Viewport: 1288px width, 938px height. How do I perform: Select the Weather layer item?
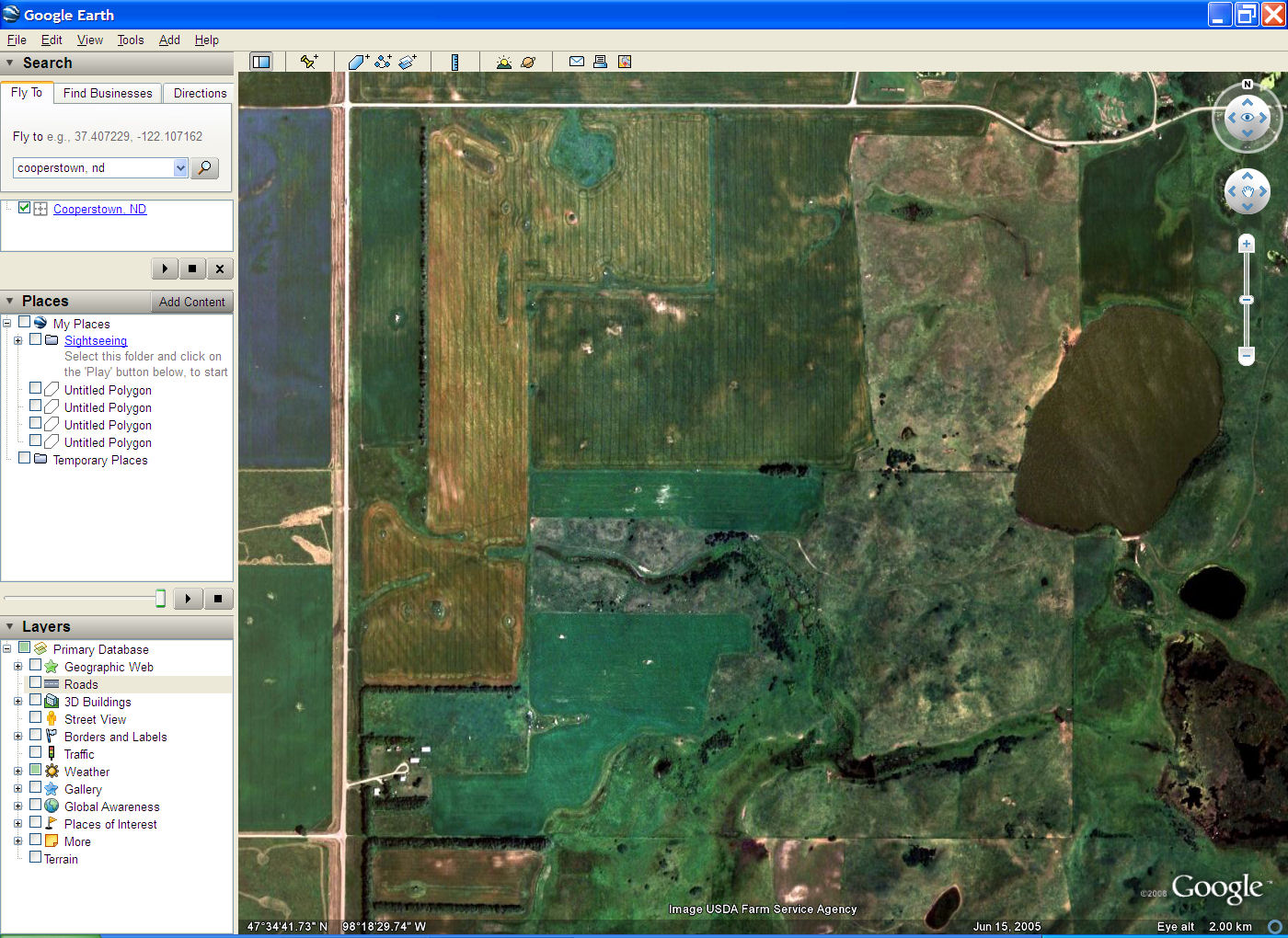(x=86, y=772)
